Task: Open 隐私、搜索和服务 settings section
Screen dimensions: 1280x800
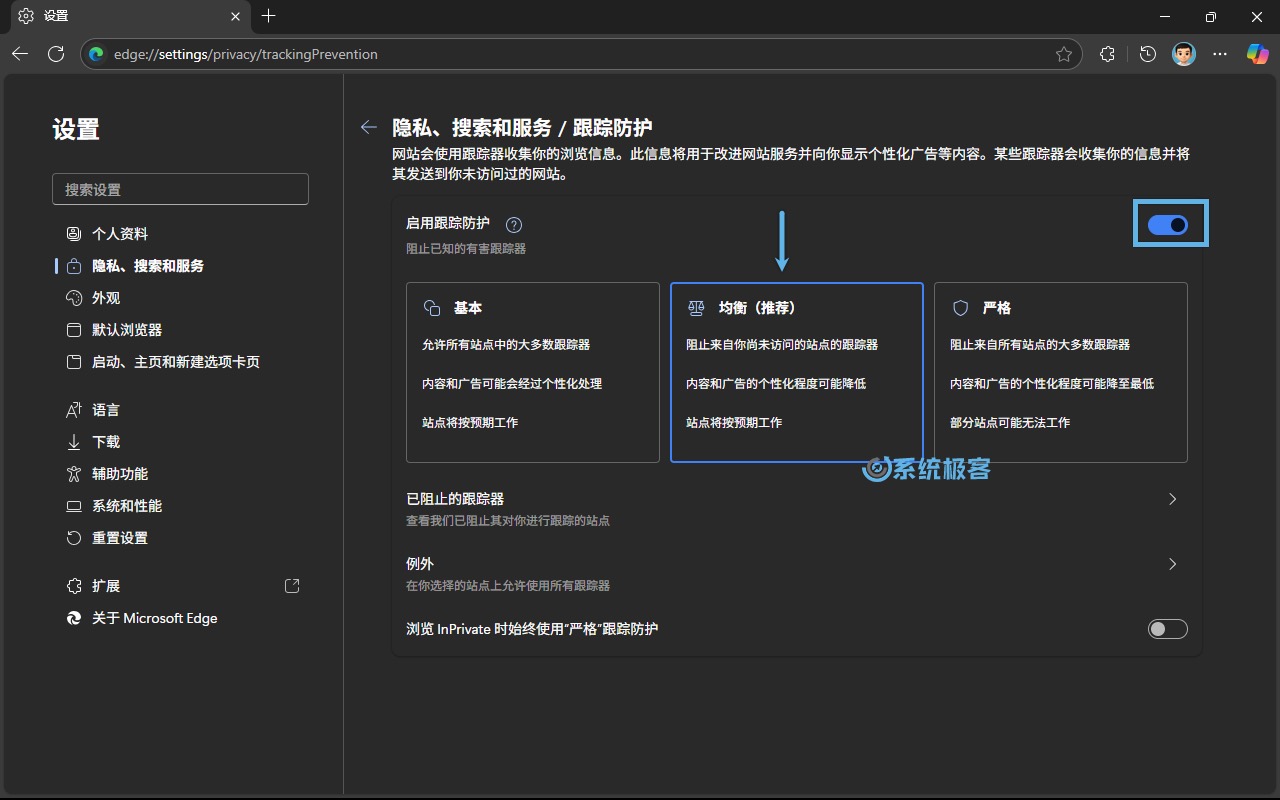Action: pyautogui.click(x=180, y=266)
